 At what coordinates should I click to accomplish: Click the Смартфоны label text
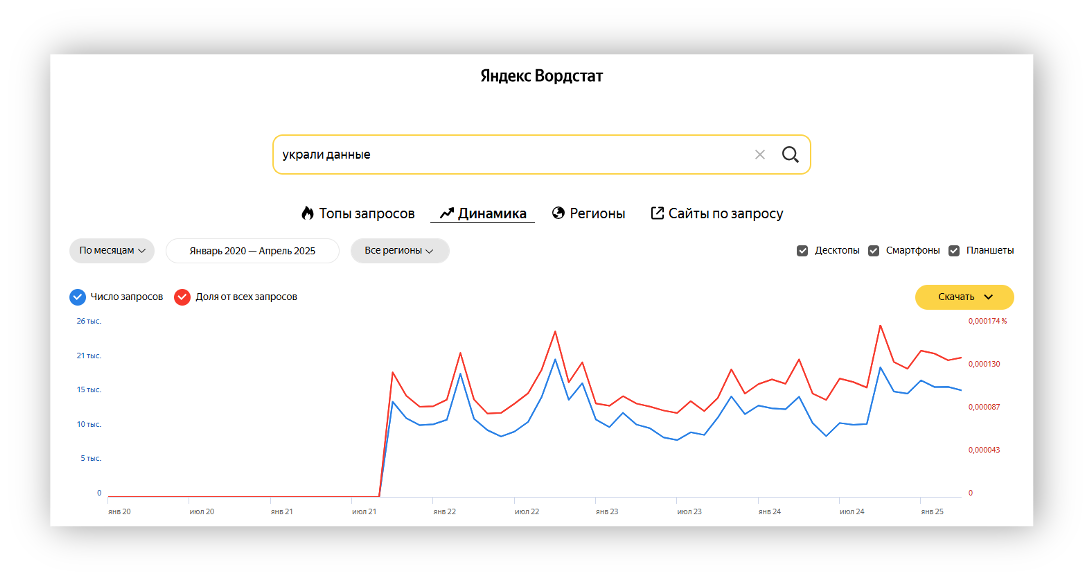click(x=913, y=251)
